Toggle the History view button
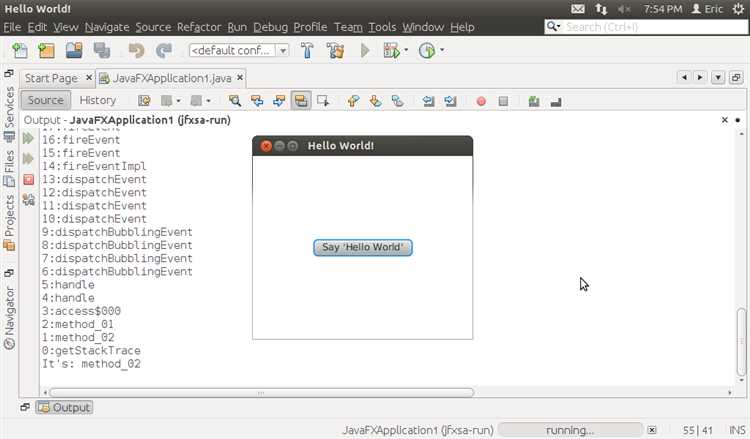Image resolution: width=750 pixels, height=439 pixels. (x=98, y=100)
